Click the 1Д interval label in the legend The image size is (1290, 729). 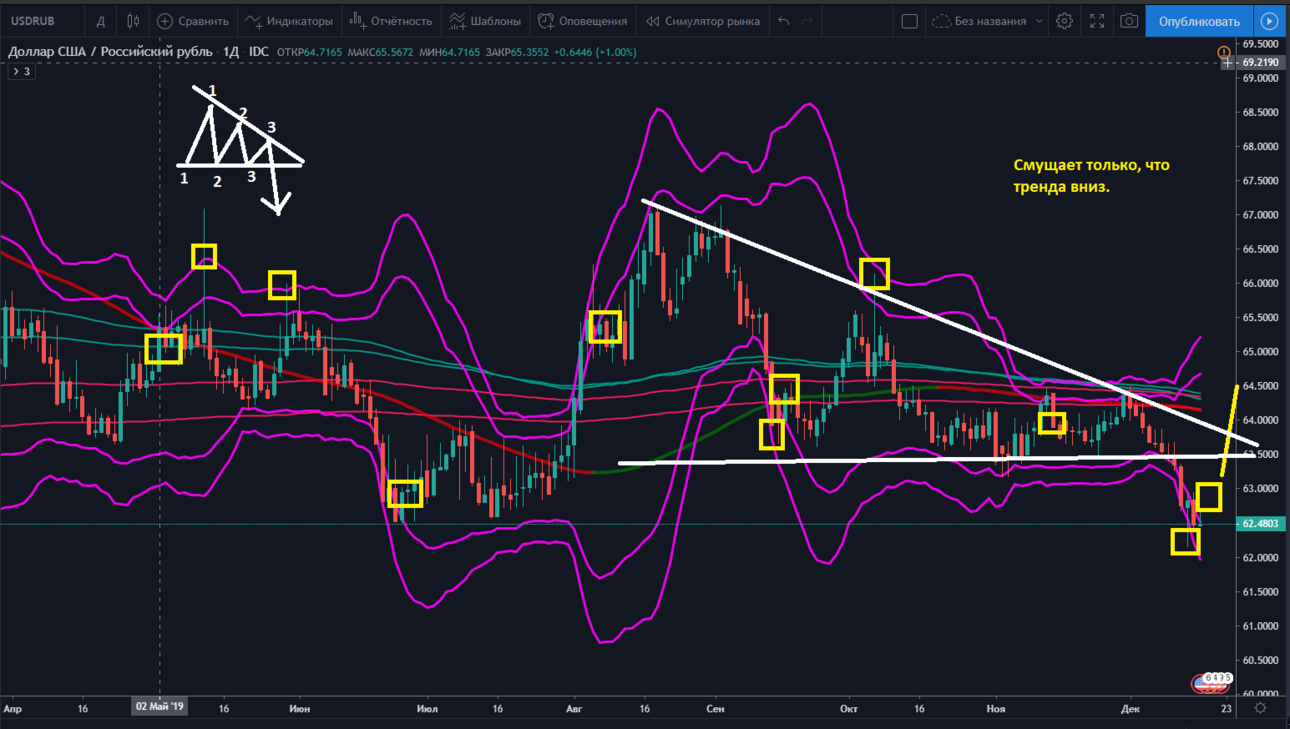click(230, 51)
